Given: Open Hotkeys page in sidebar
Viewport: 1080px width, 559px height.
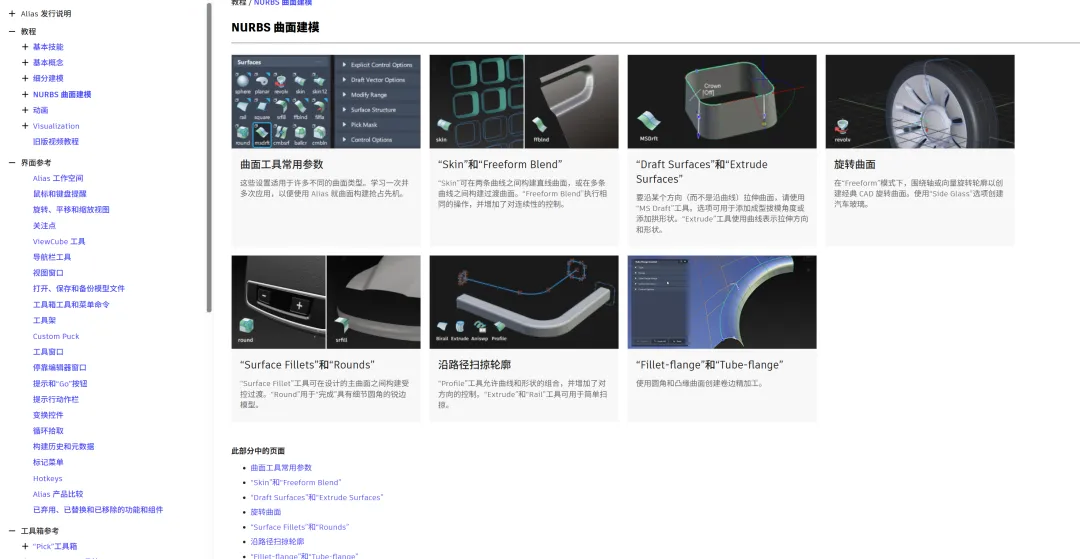Looking at the screenshot, I should click(x=48, y=478).
